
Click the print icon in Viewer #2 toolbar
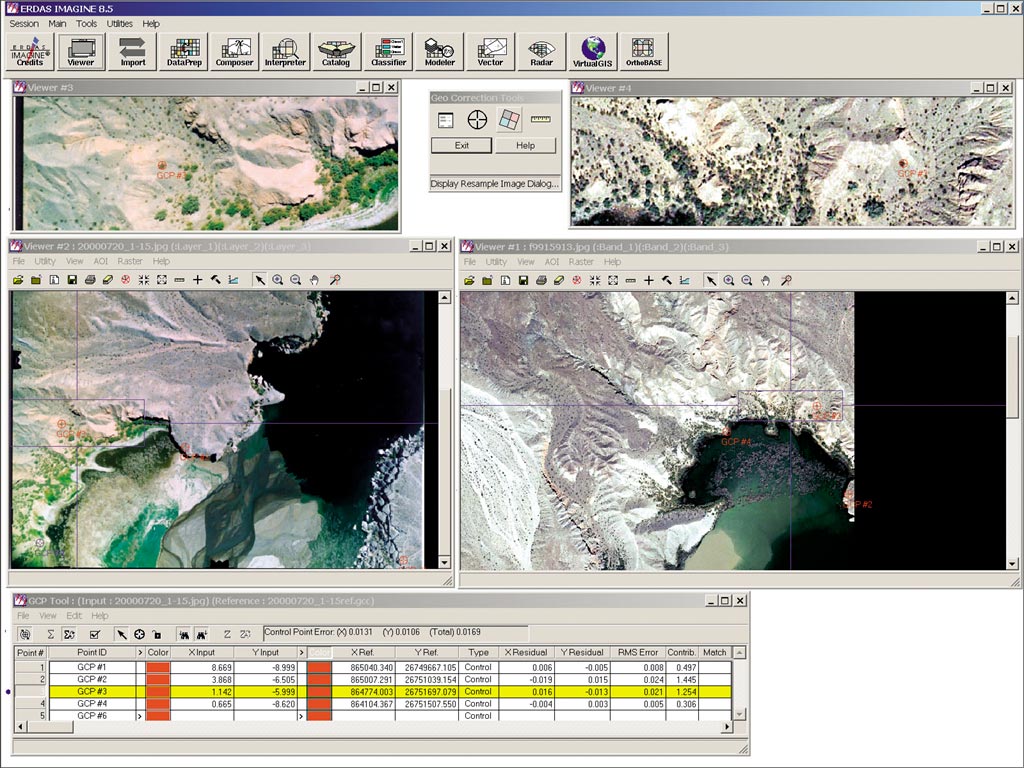click(90, 280)
